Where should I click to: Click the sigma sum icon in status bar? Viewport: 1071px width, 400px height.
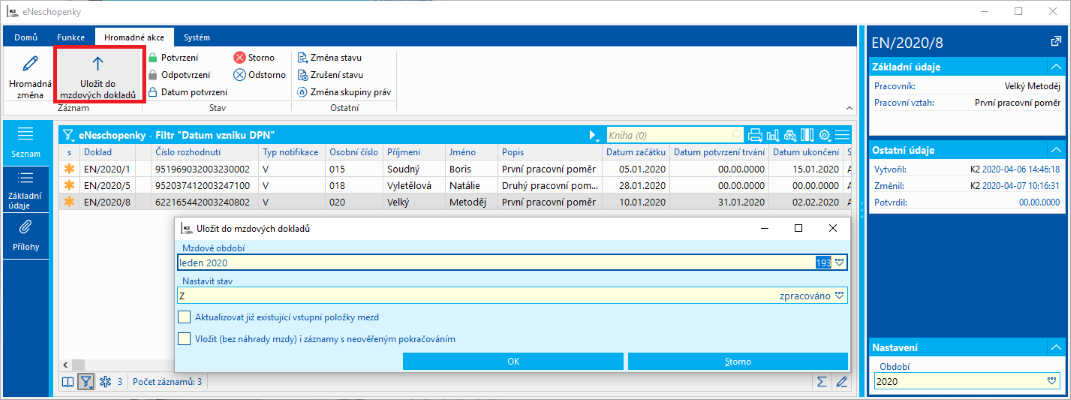pos(823,382)
